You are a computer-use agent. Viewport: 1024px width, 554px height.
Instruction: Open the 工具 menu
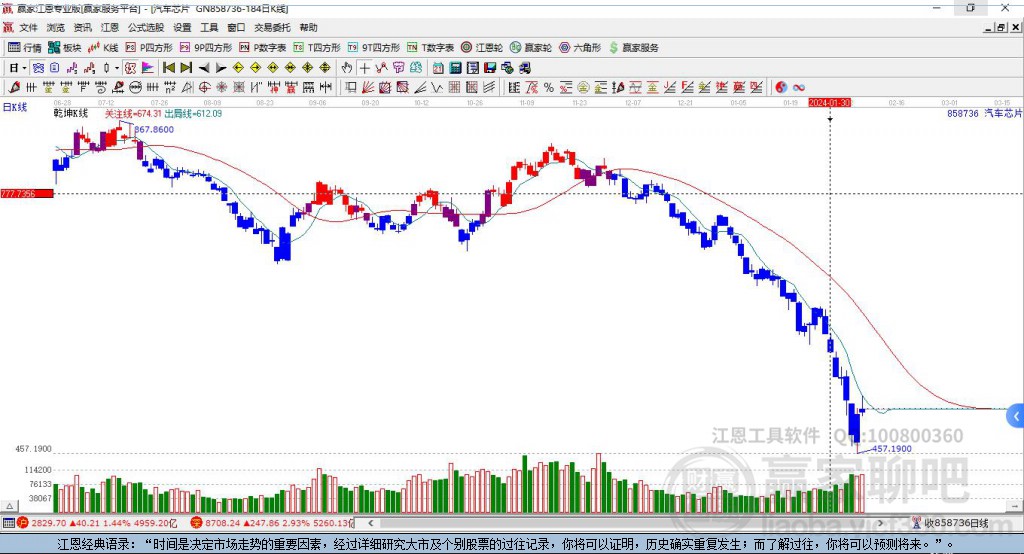coord(209,27)
